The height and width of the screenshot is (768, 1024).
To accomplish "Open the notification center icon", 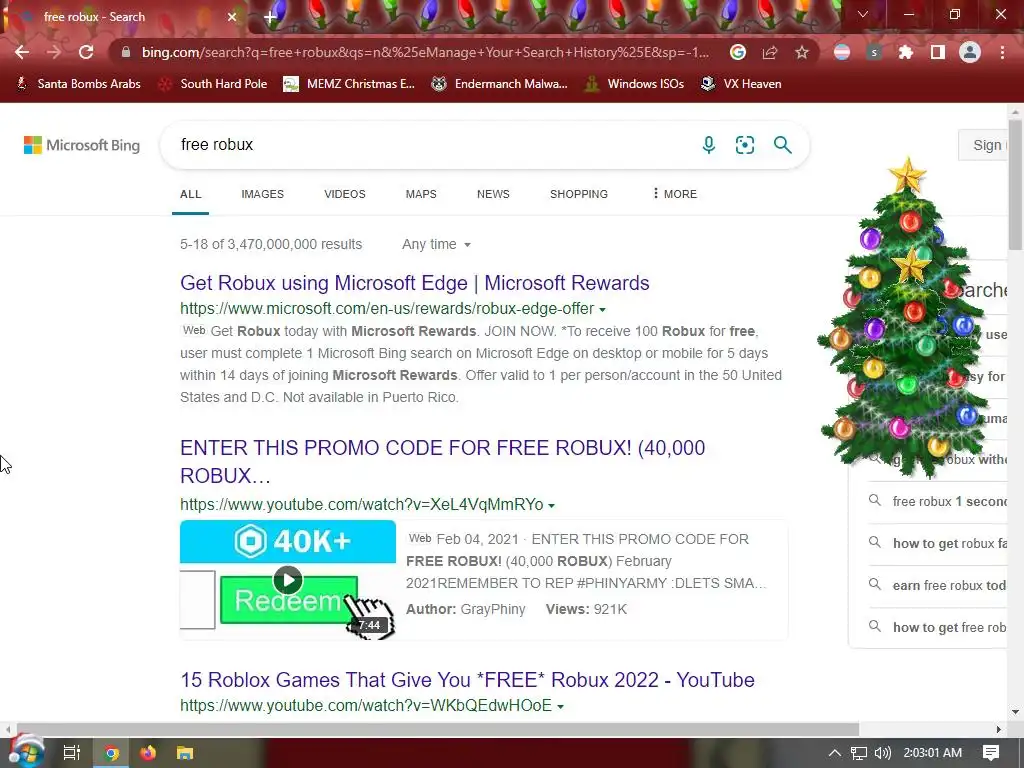I will coord(991,753).
